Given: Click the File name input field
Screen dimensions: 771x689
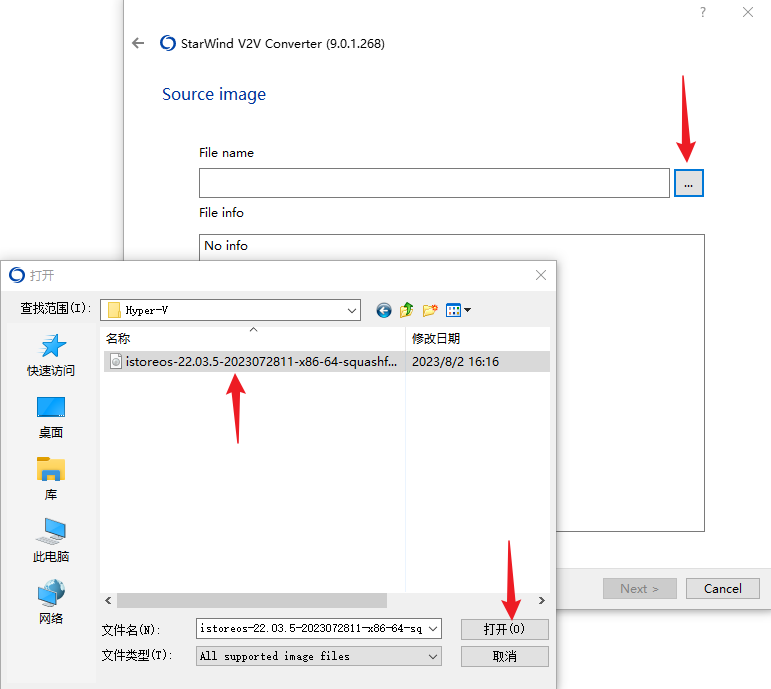Looking at the screenshot, I should click(434, 183).
